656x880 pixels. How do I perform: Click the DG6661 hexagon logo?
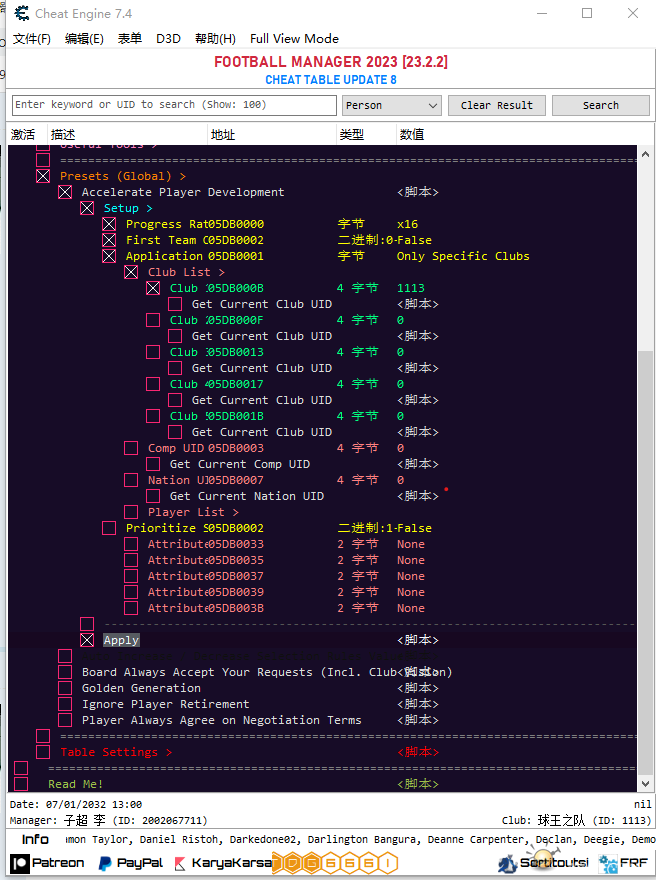(335, 863)
